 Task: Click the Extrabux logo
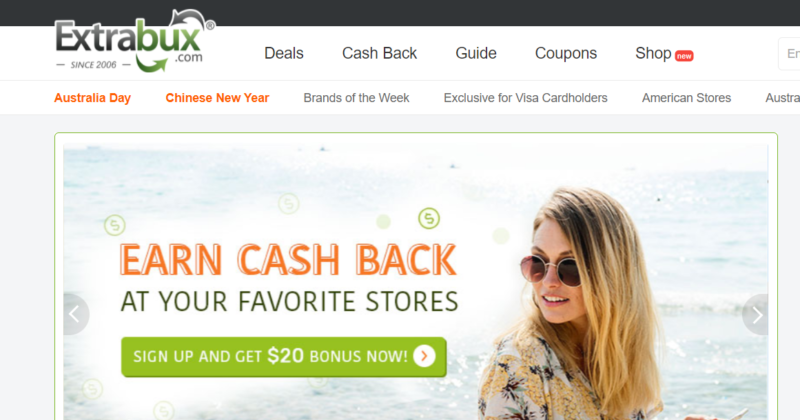(x=135, y=41)
